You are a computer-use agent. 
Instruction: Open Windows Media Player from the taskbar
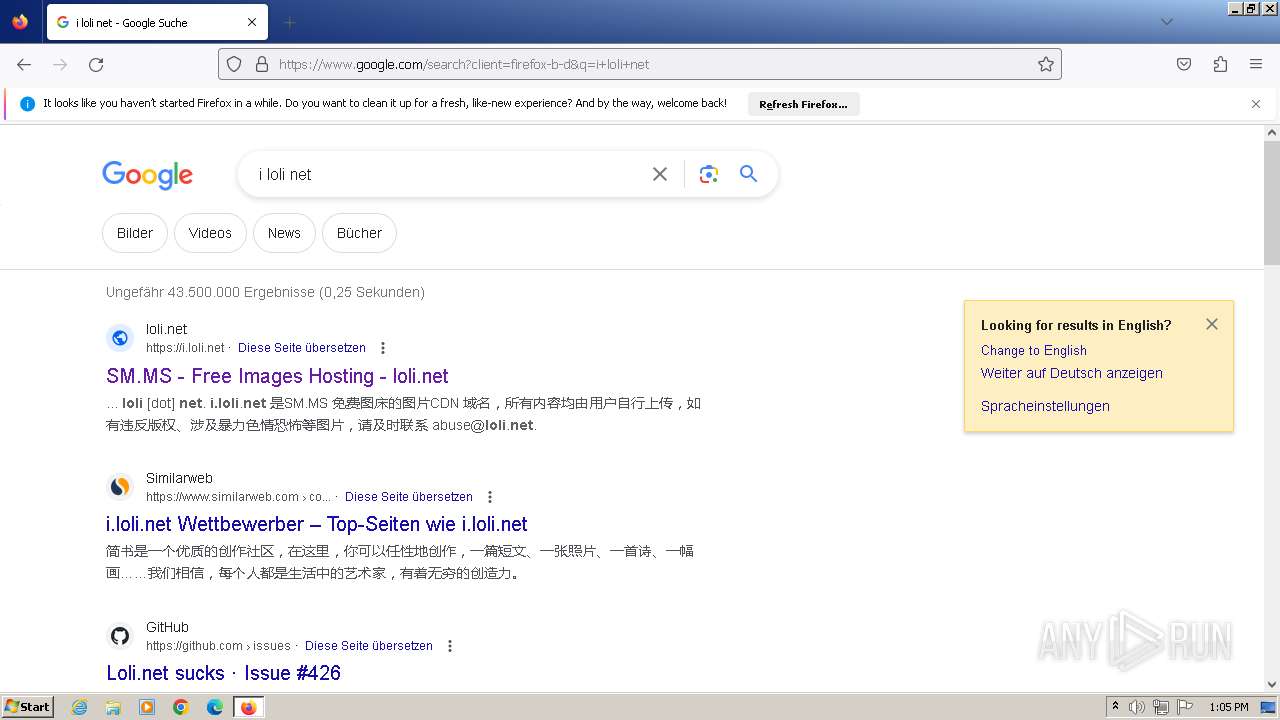point(147,707)
